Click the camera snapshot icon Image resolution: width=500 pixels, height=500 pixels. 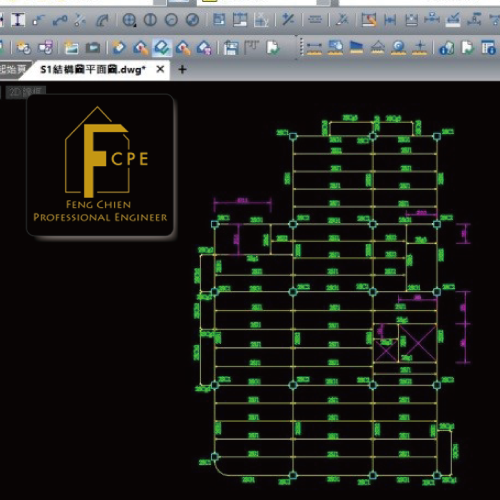coord(93,48)
